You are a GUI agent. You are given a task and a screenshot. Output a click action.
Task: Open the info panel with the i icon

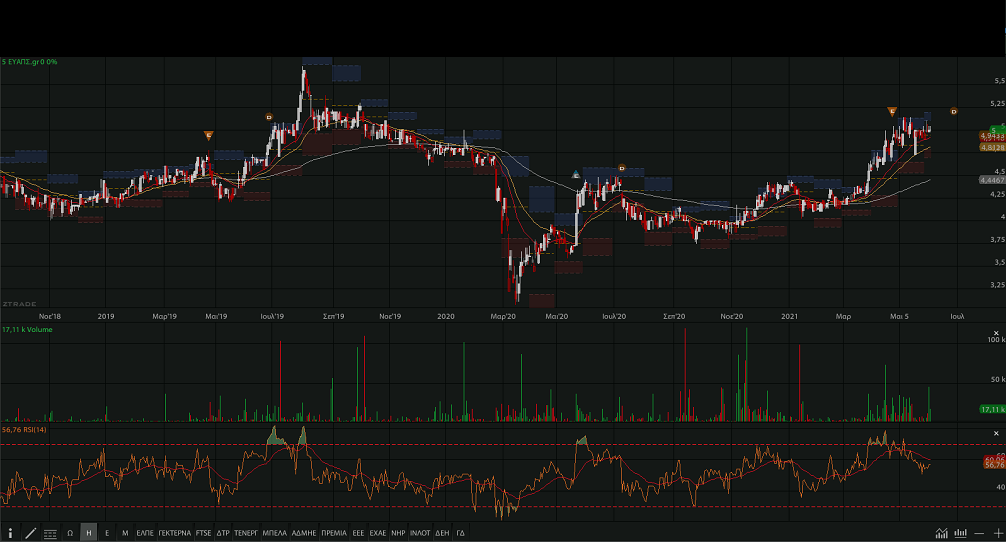(10, 533)
